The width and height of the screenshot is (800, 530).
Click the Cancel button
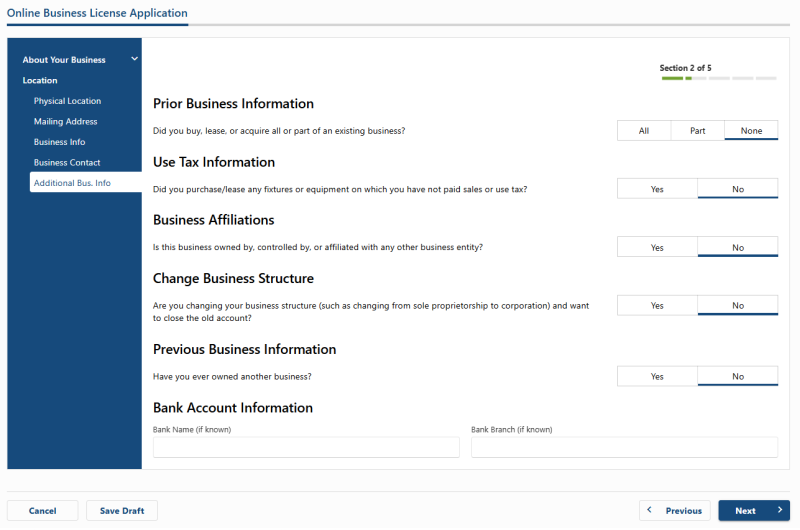point(42,511)
